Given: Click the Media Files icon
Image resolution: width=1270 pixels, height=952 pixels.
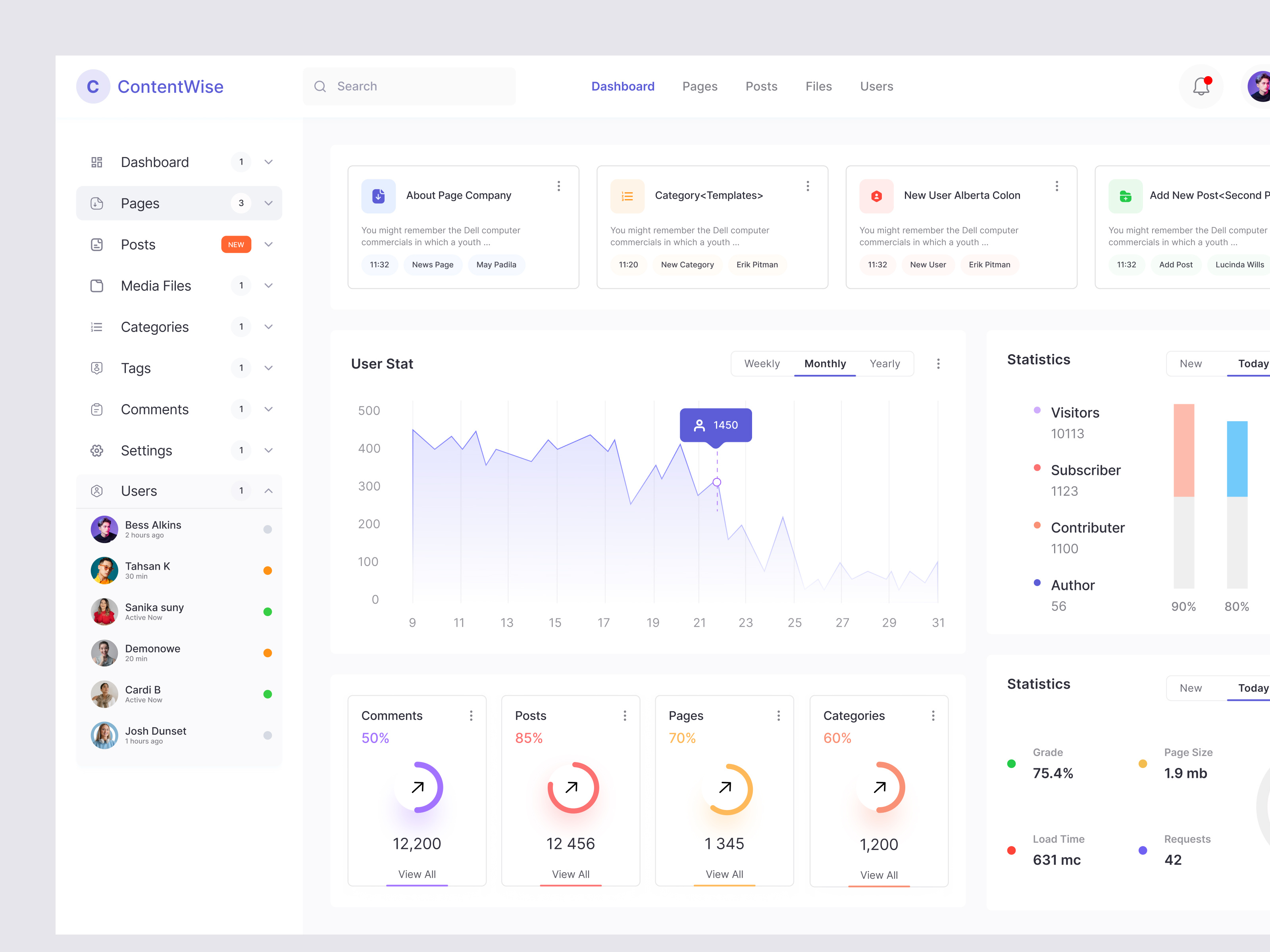Looking at the screenshot, I should (96, 285).
